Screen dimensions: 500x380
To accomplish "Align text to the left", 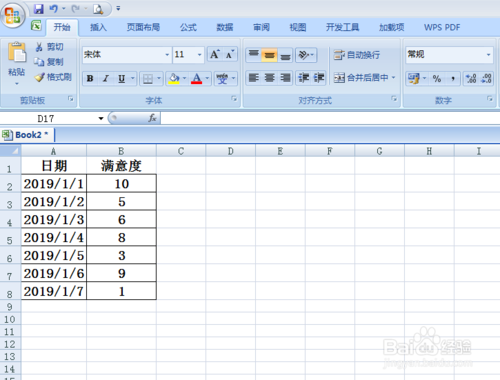I will (254, 78).
